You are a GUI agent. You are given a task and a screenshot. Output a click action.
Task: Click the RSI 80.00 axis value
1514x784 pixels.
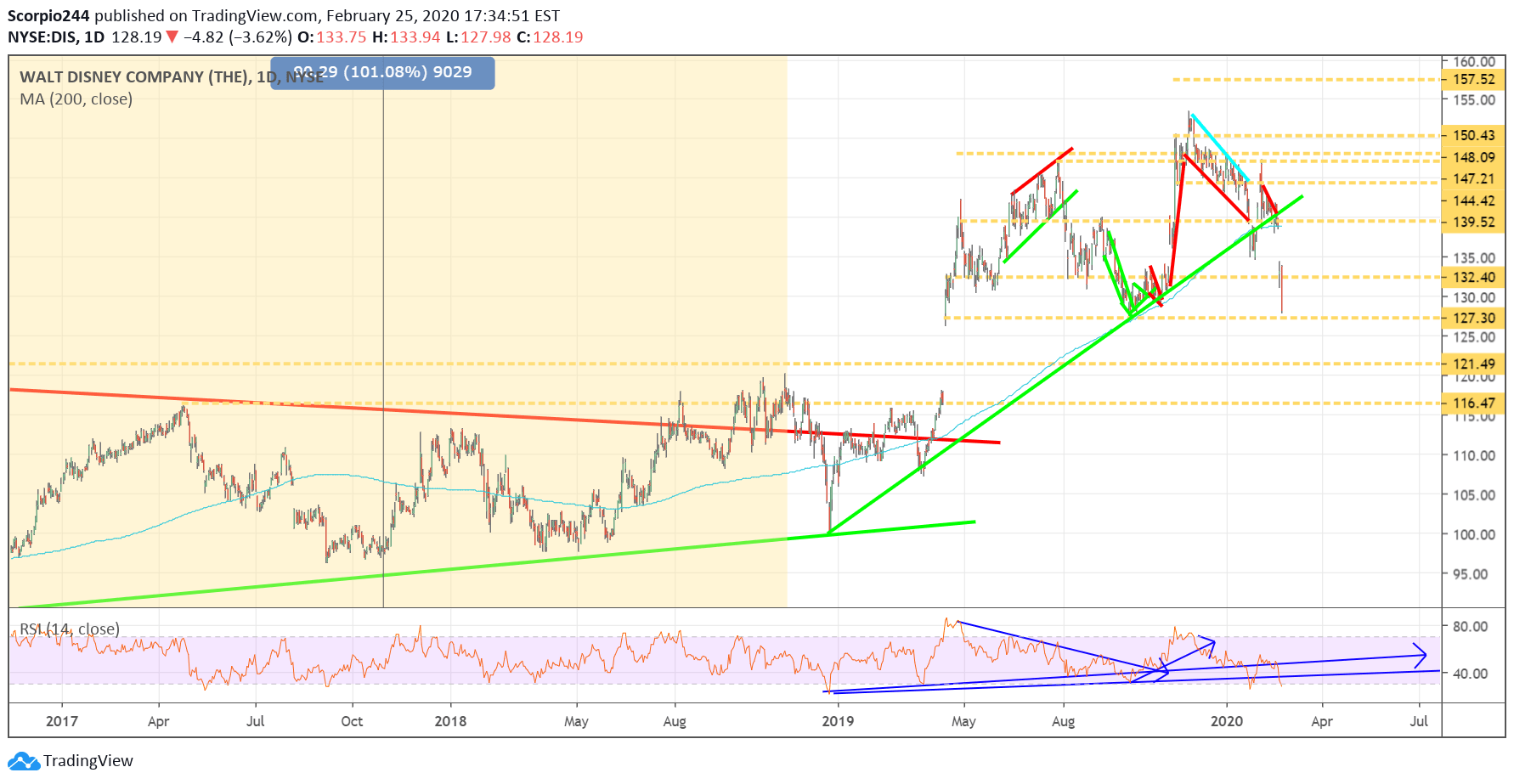tap(1471, 626)
